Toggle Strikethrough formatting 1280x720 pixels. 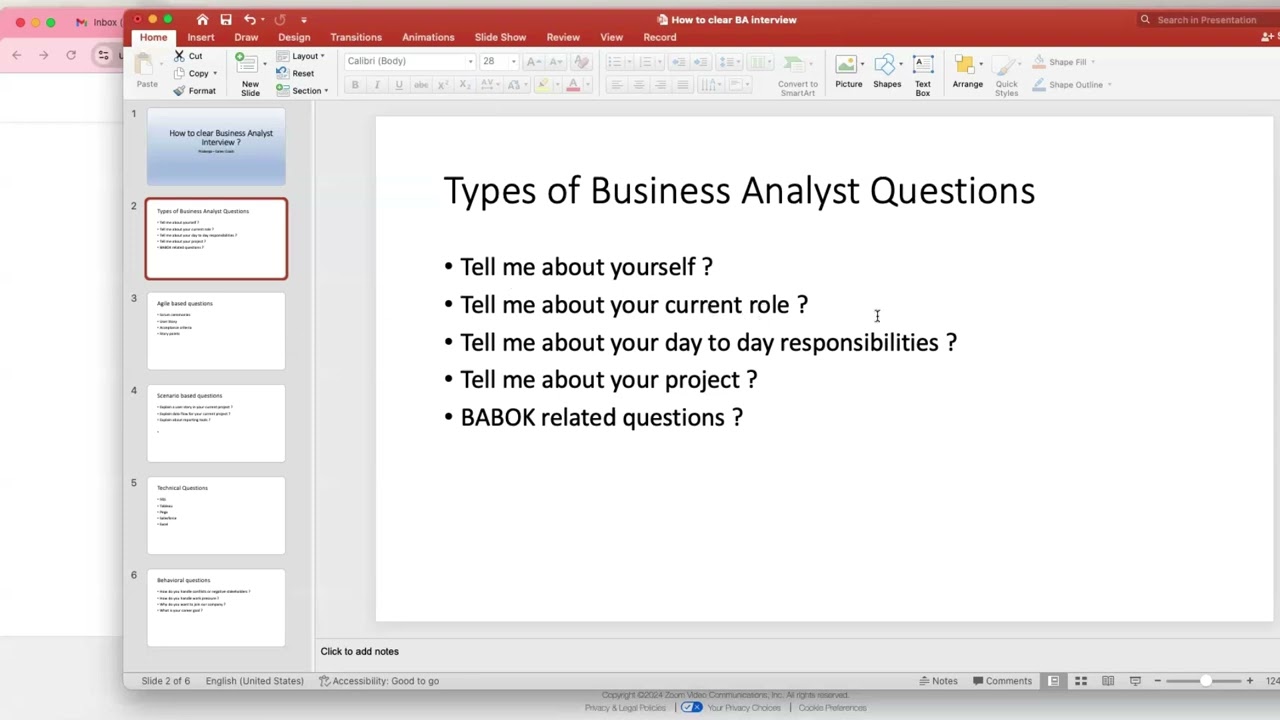[x=421, y=85]
